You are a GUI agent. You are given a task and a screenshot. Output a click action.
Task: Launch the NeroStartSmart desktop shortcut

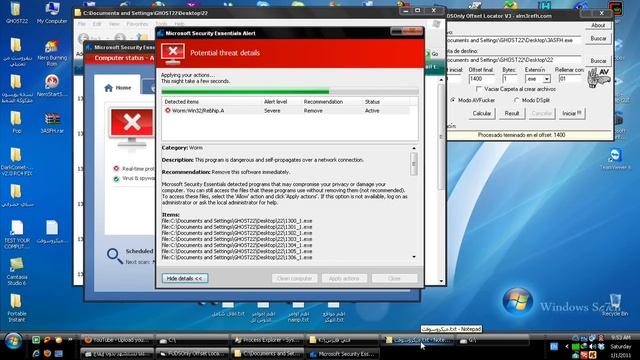52,85
